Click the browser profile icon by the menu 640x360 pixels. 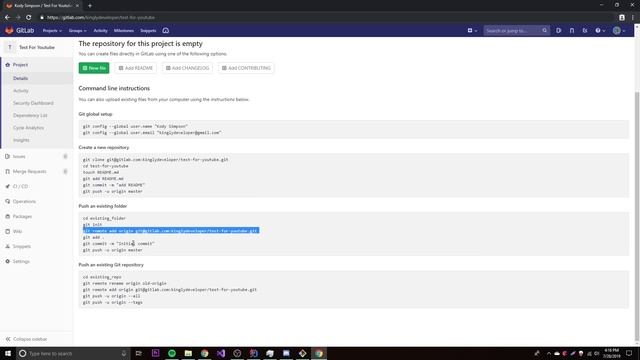622,18
